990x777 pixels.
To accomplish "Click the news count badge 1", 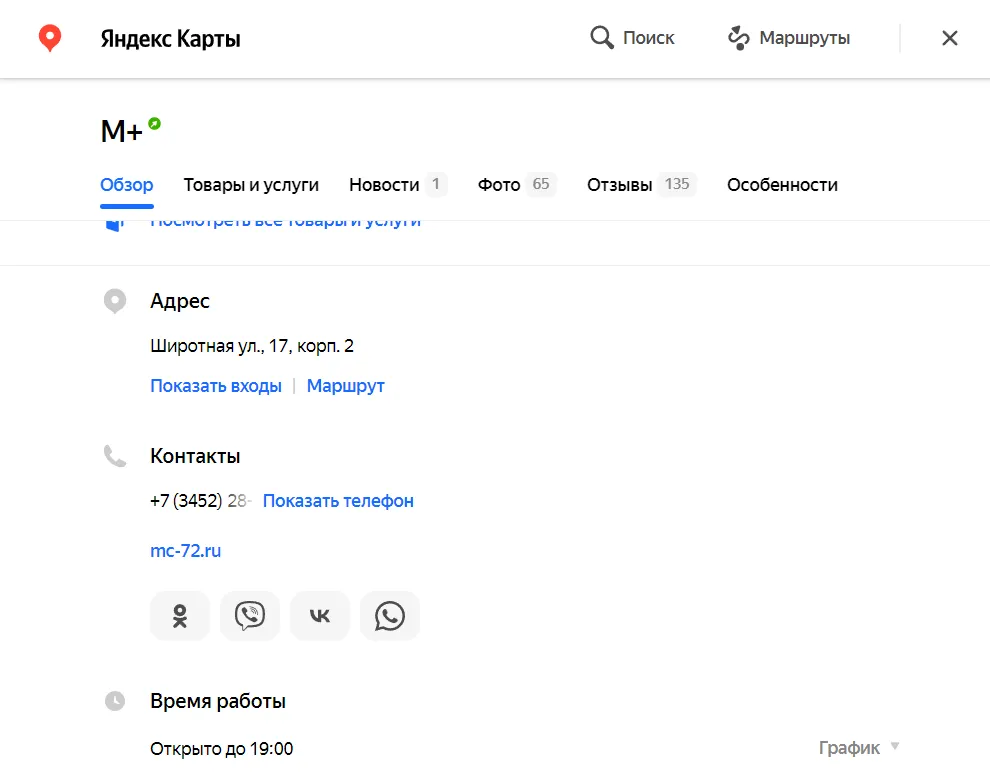I will pyautogui.click(x=436, y=184).
